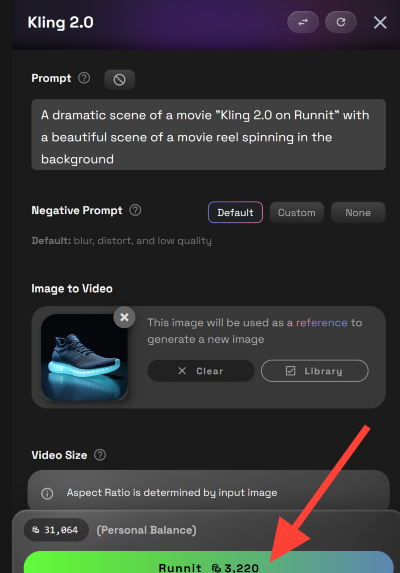Click "Aspect Ratio is determined by input image" text
The width and height of the screenshot is (400, 573).
172,493
